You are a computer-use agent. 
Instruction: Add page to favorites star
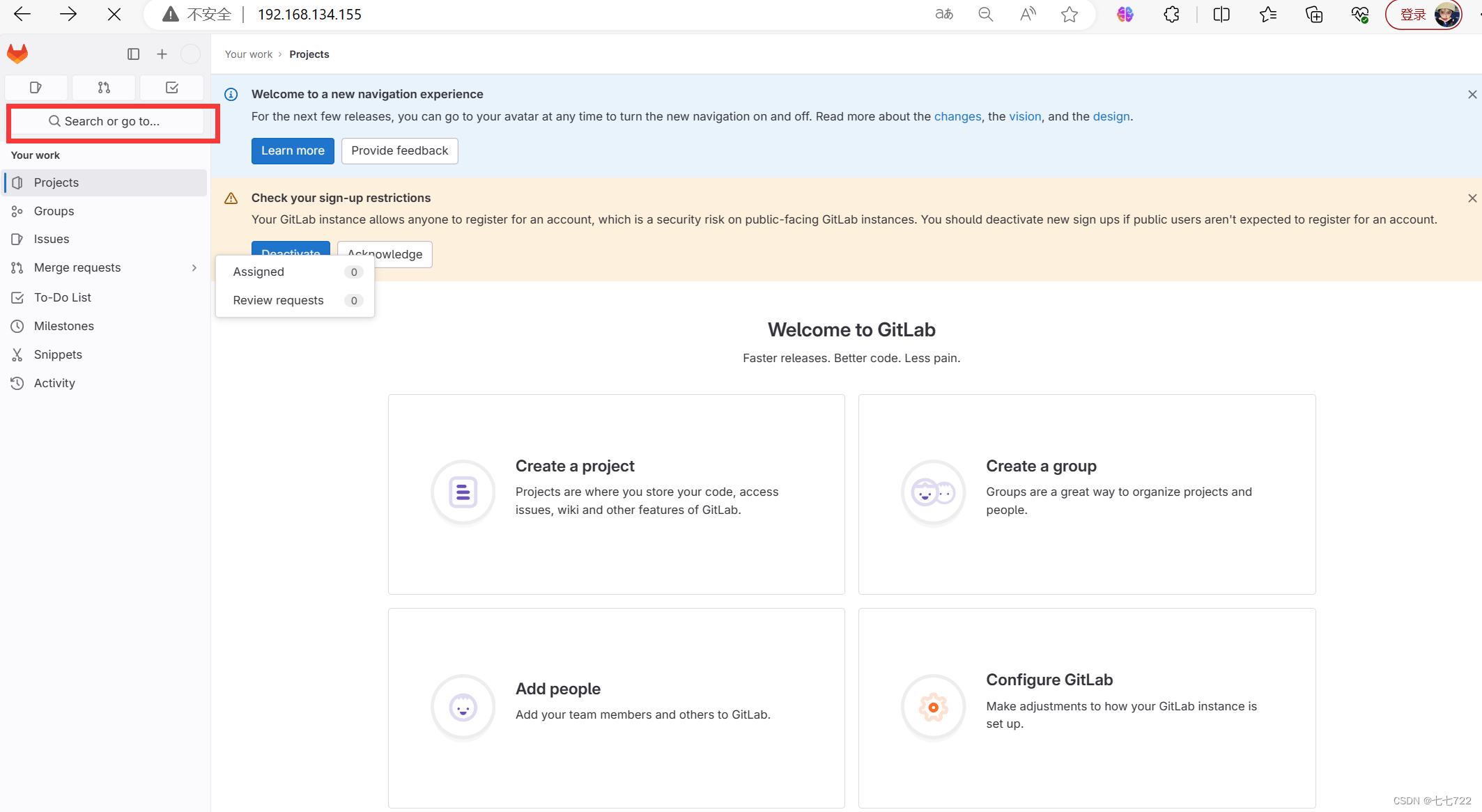coord(1070,14)
